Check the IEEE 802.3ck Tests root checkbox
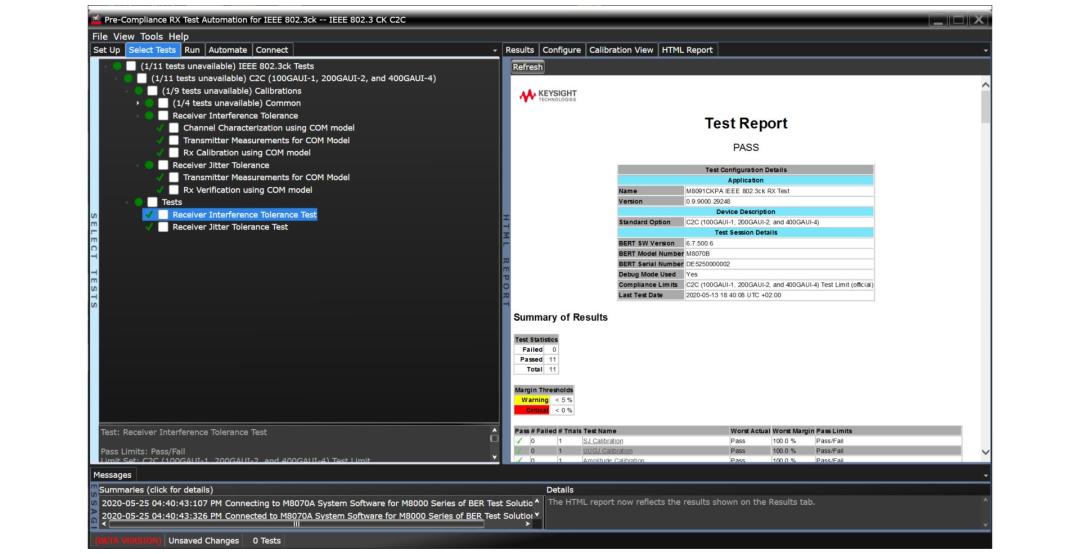 point(131,66)
